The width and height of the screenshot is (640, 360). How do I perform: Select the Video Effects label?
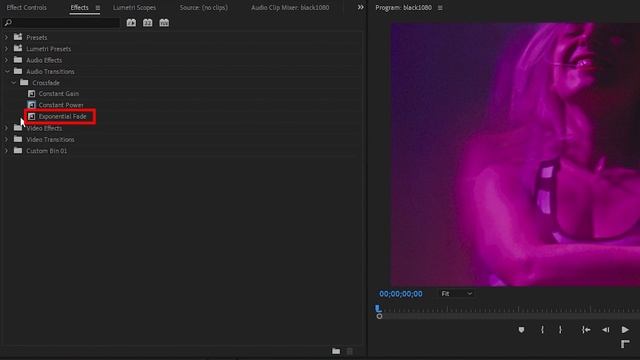pyautogui.click(x=44, y=128)
